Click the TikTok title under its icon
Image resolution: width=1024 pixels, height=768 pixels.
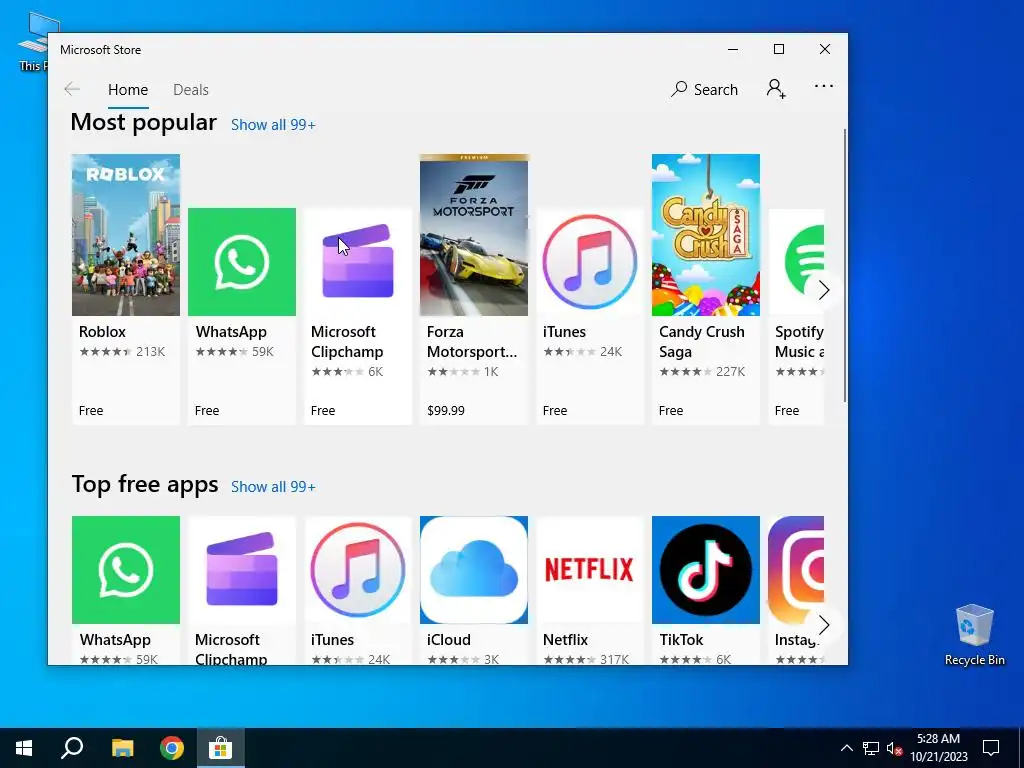point(681,640)
